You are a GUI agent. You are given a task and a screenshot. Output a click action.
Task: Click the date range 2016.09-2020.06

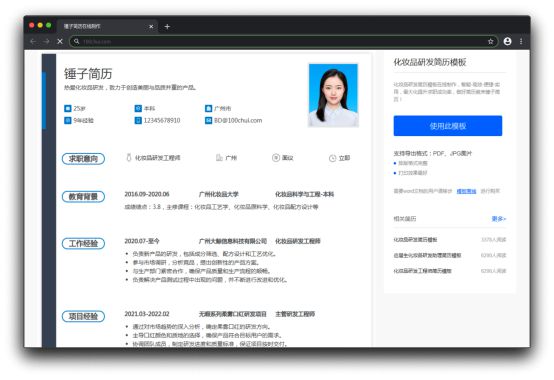tap(147, 194)
